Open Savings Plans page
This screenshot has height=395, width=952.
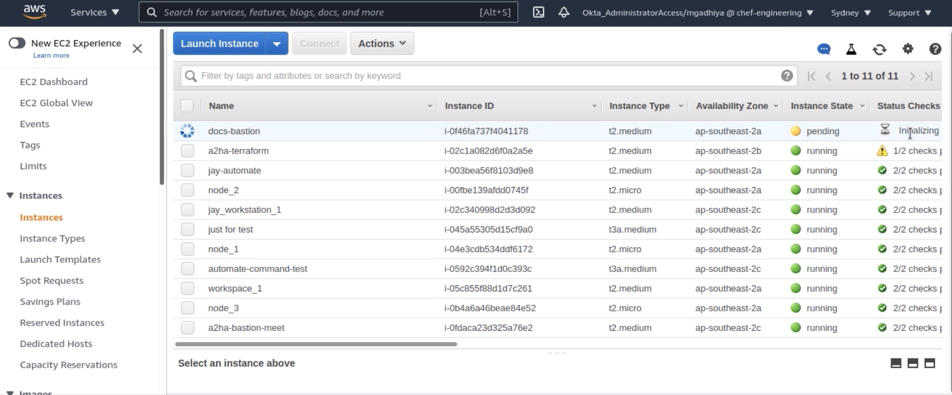50,302
